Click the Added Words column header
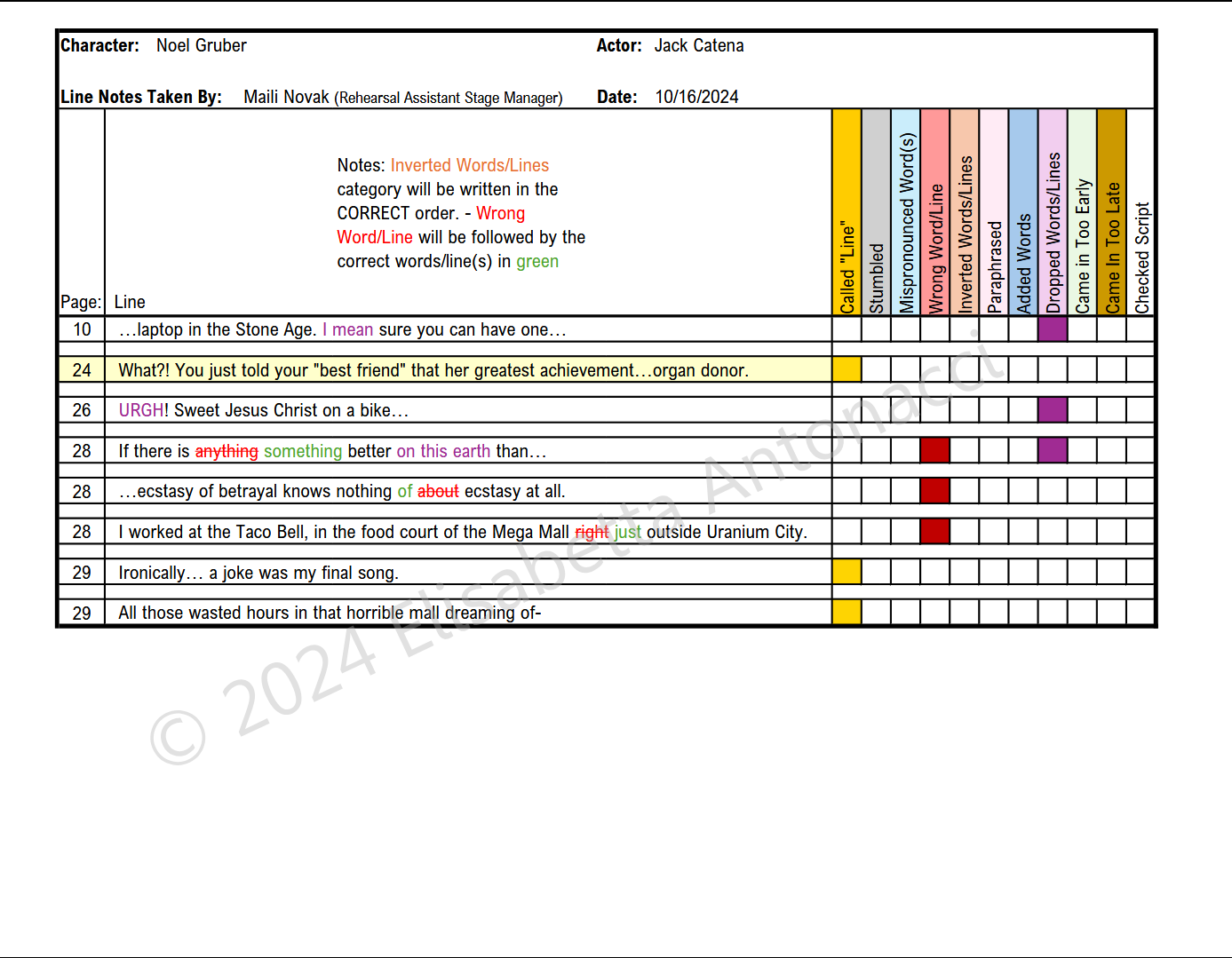 pyautogui.click(x=1023, y=212)
